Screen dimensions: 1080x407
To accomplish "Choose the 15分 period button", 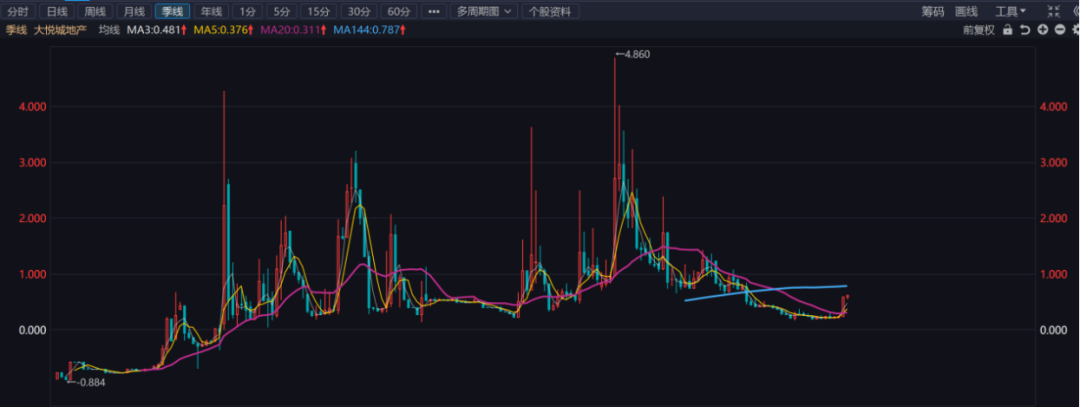I will coord(319,11).
